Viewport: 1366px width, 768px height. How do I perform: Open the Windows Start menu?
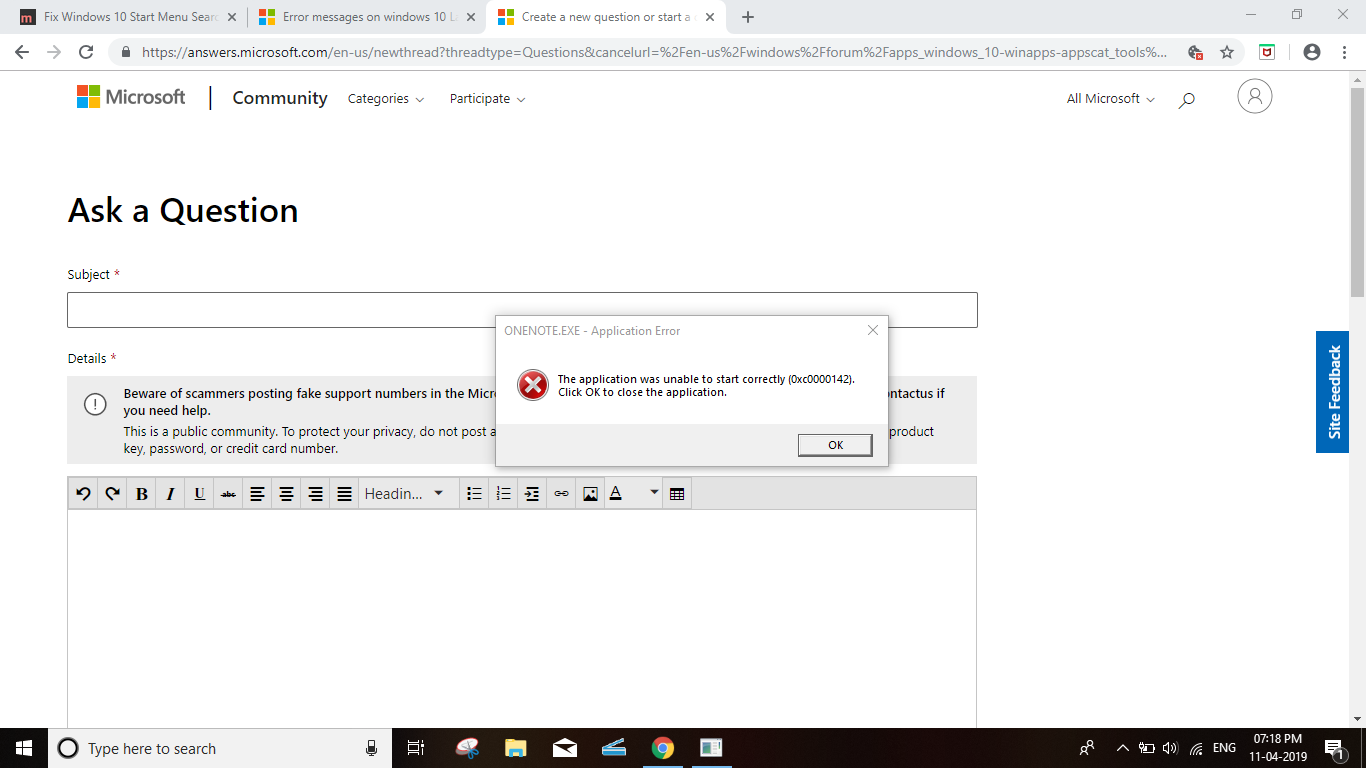pos(24,748)
